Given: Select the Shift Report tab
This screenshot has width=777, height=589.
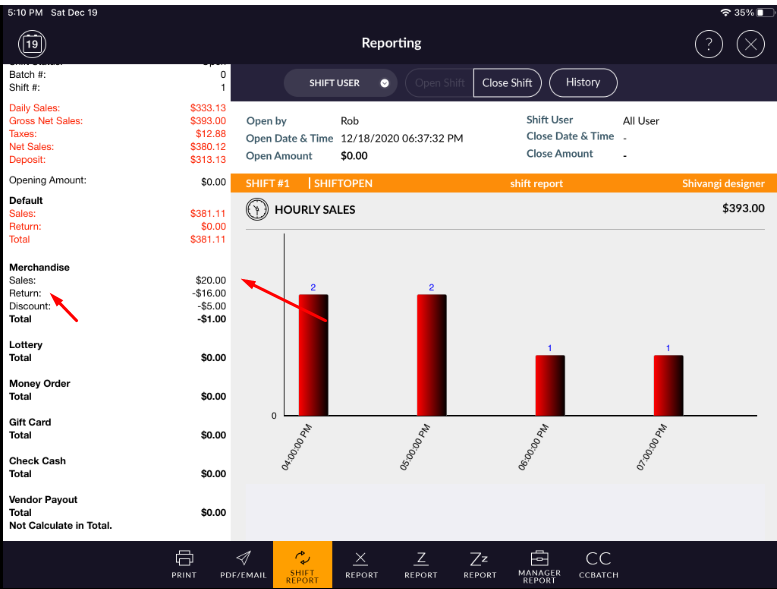Looking at the screenshot, I should pyautogui.click(x=302, y=564).
